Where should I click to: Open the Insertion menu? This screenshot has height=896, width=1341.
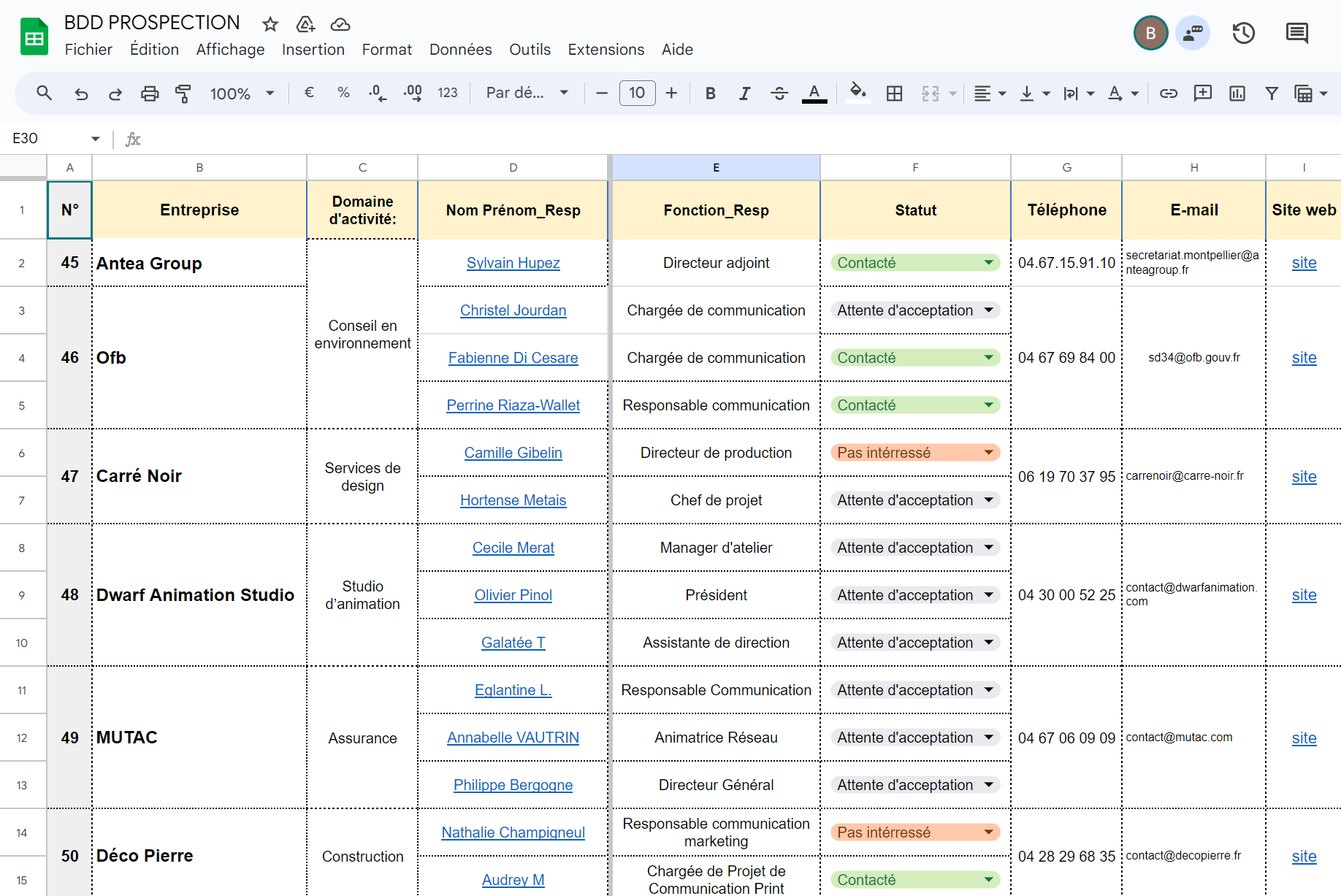click(313, 50)
